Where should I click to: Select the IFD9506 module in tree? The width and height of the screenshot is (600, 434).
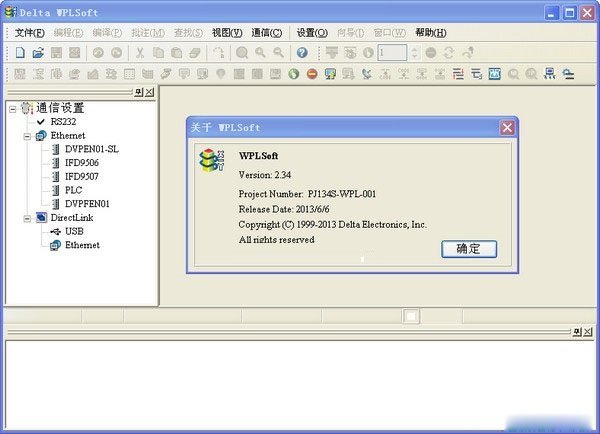[x=82, y=162]
